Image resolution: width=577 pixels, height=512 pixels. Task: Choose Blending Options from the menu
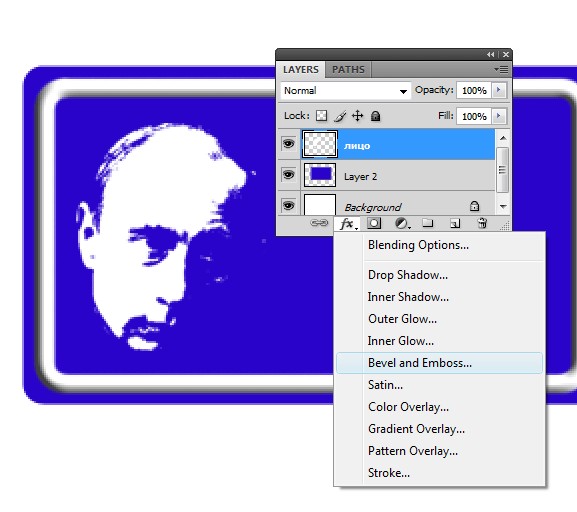418,245
